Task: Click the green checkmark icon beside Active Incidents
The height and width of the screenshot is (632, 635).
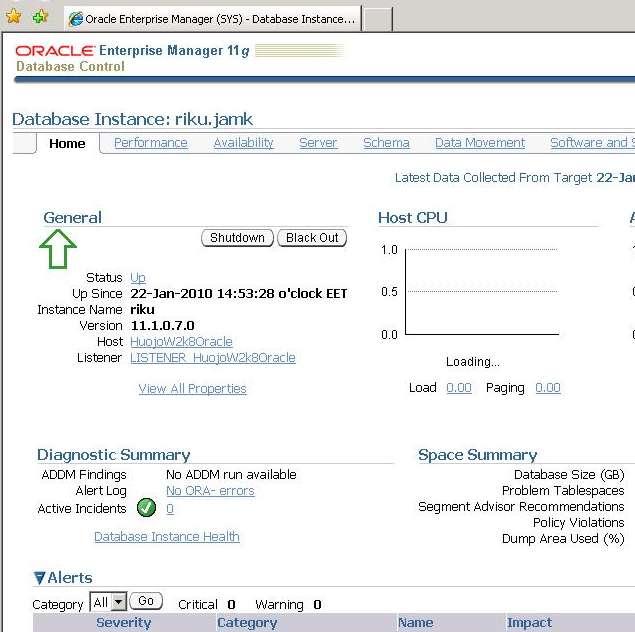Action: coord(146,508)
